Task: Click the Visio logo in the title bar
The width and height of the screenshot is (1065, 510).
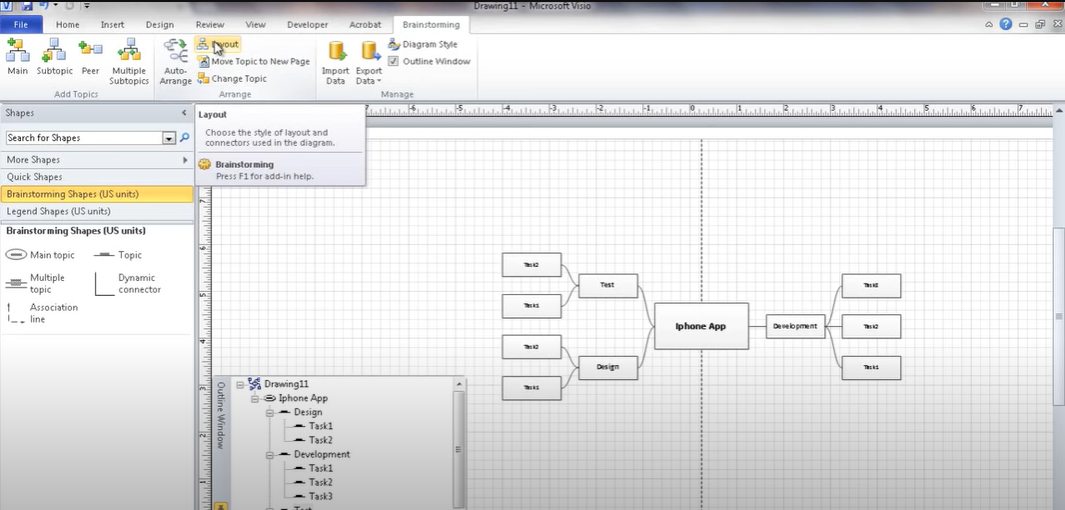Action: [7, 6]
